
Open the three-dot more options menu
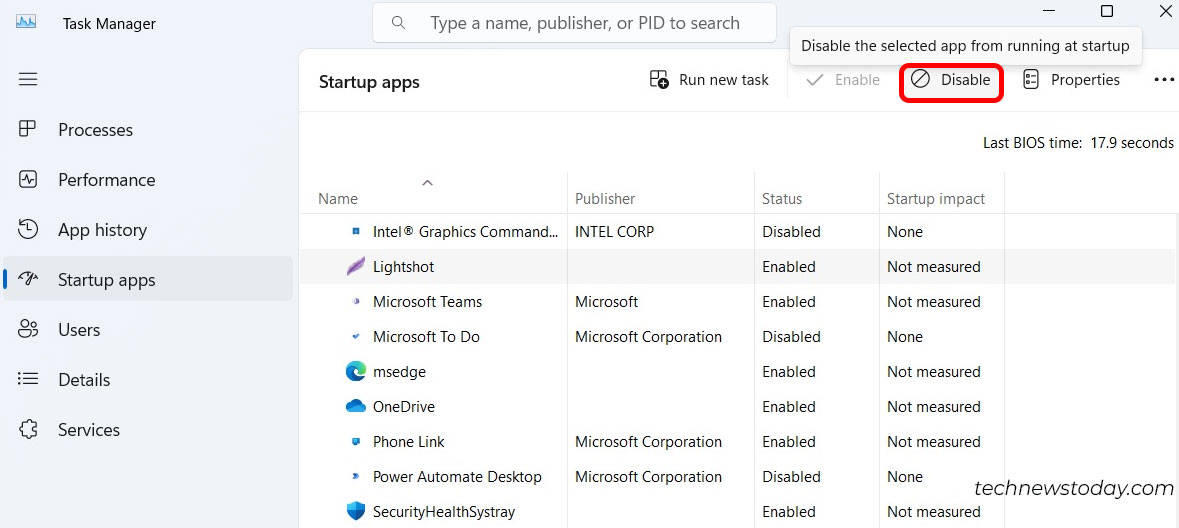pos(1163,80)
